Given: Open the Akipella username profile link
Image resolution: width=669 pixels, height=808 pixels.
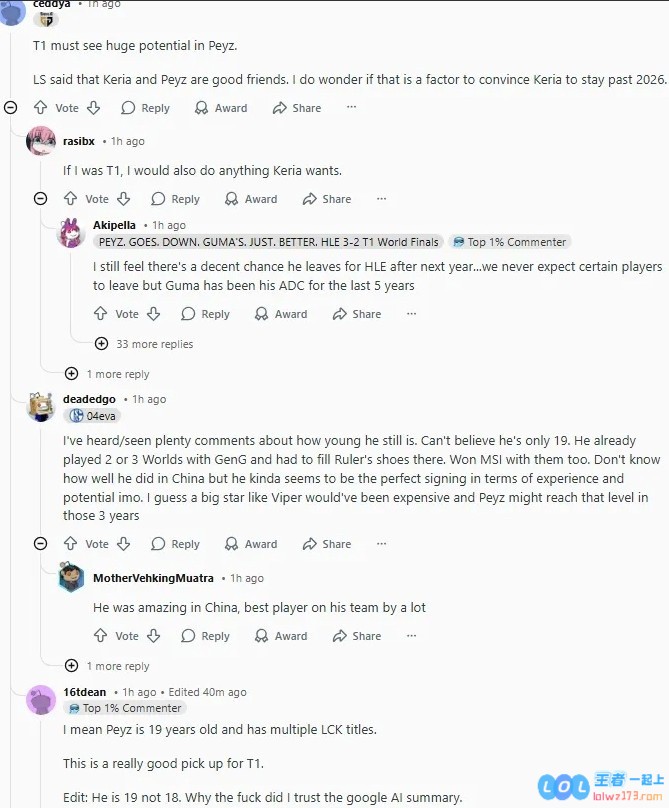Looking at the screenshot, I should (114, 225).
